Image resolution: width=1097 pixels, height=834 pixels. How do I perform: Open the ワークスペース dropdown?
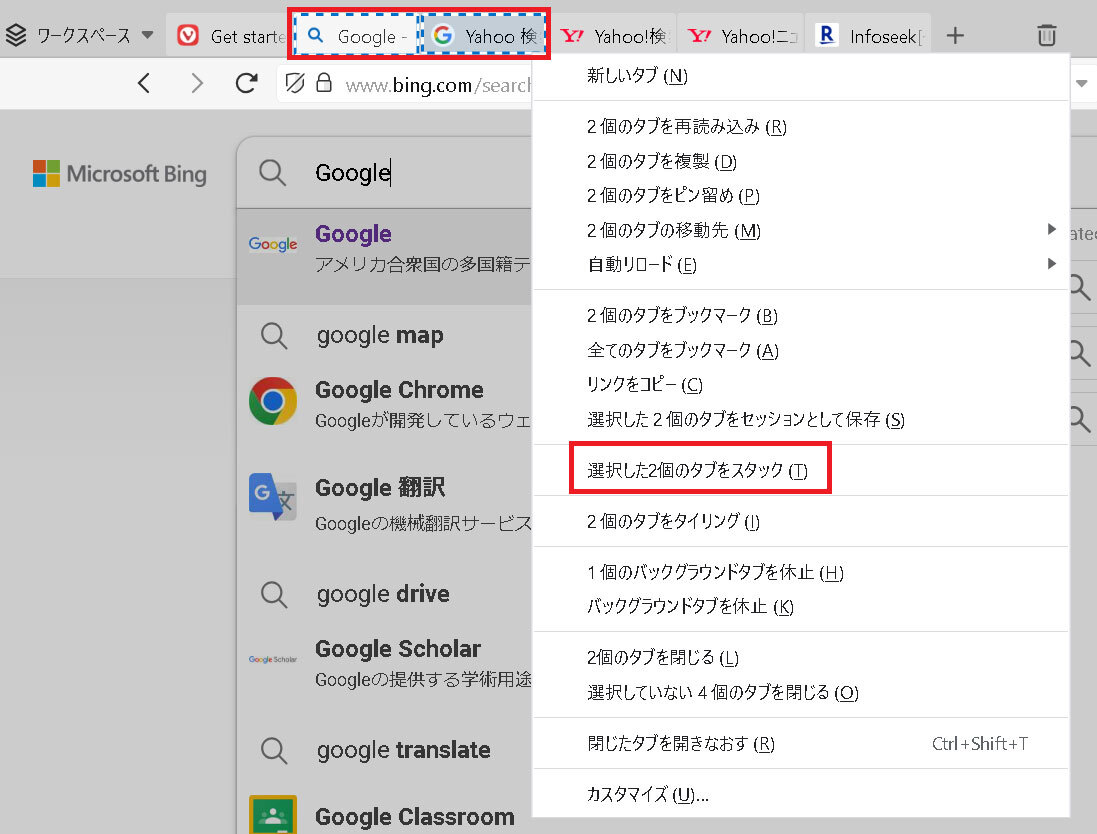80,36
